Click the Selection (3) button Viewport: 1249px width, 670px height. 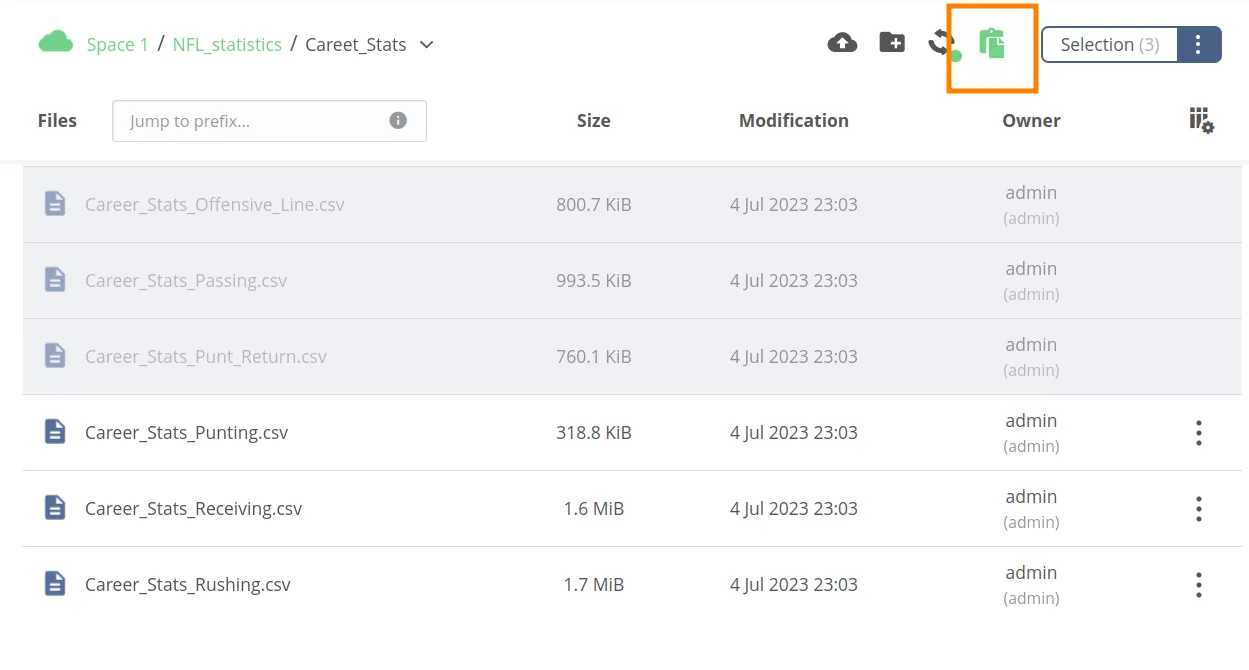coord(1109,45)
